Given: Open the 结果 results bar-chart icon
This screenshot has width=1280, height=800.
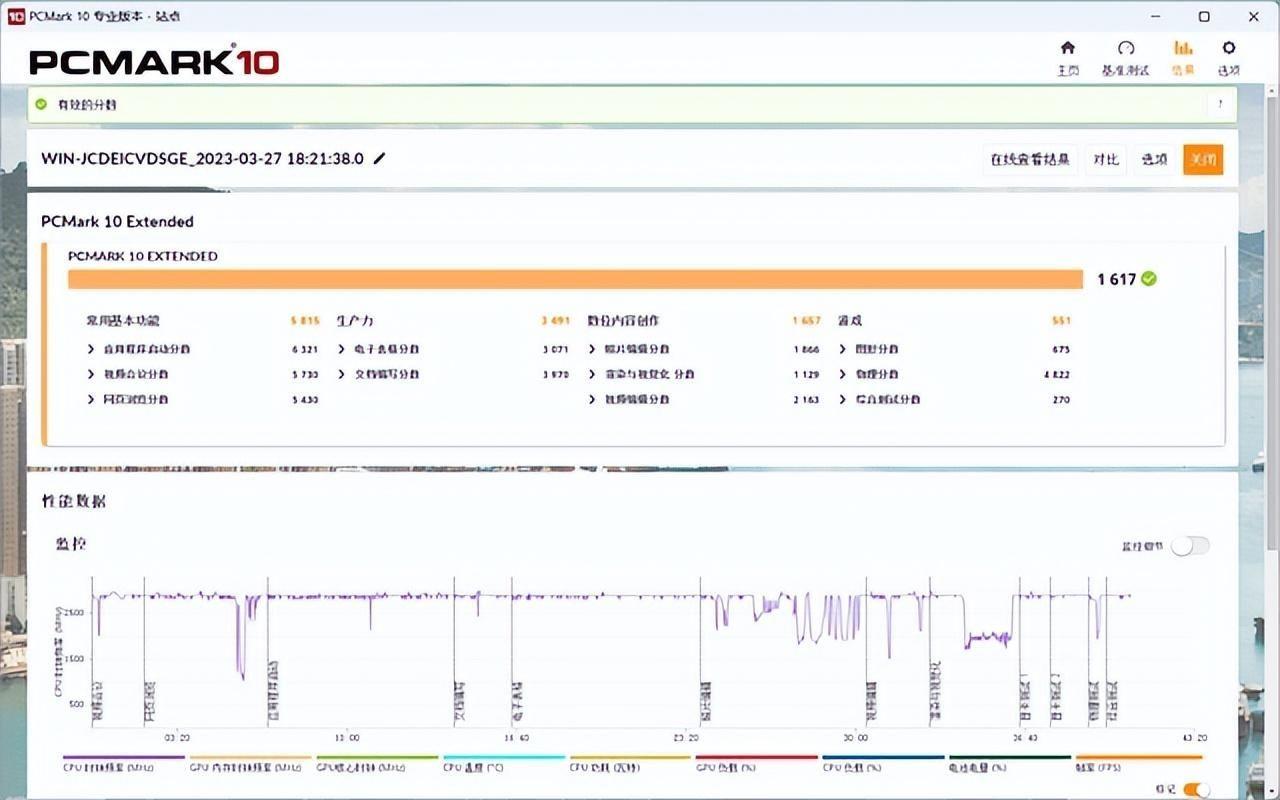Looking at the screenshot, I should (x=1183, y=48).
